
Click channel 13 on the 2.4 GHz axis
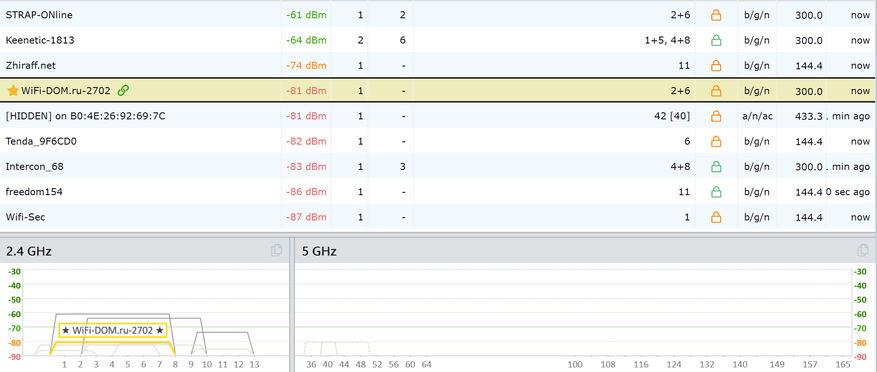253,365
